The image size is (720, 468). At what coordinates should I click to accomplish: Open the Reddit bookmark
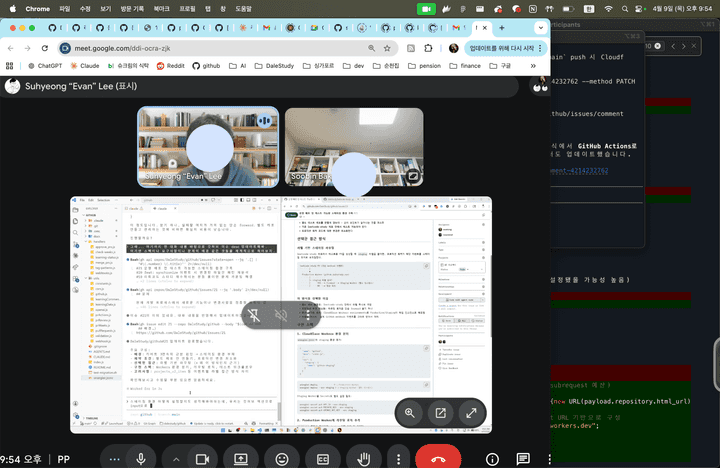[x=170, y=66]
